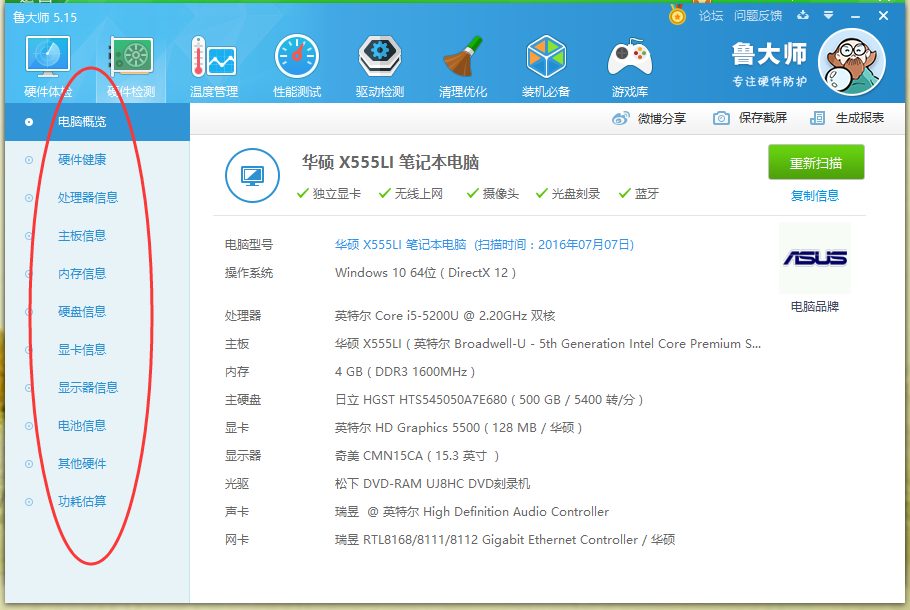Share via 微博分享

[x=649, y=118]
